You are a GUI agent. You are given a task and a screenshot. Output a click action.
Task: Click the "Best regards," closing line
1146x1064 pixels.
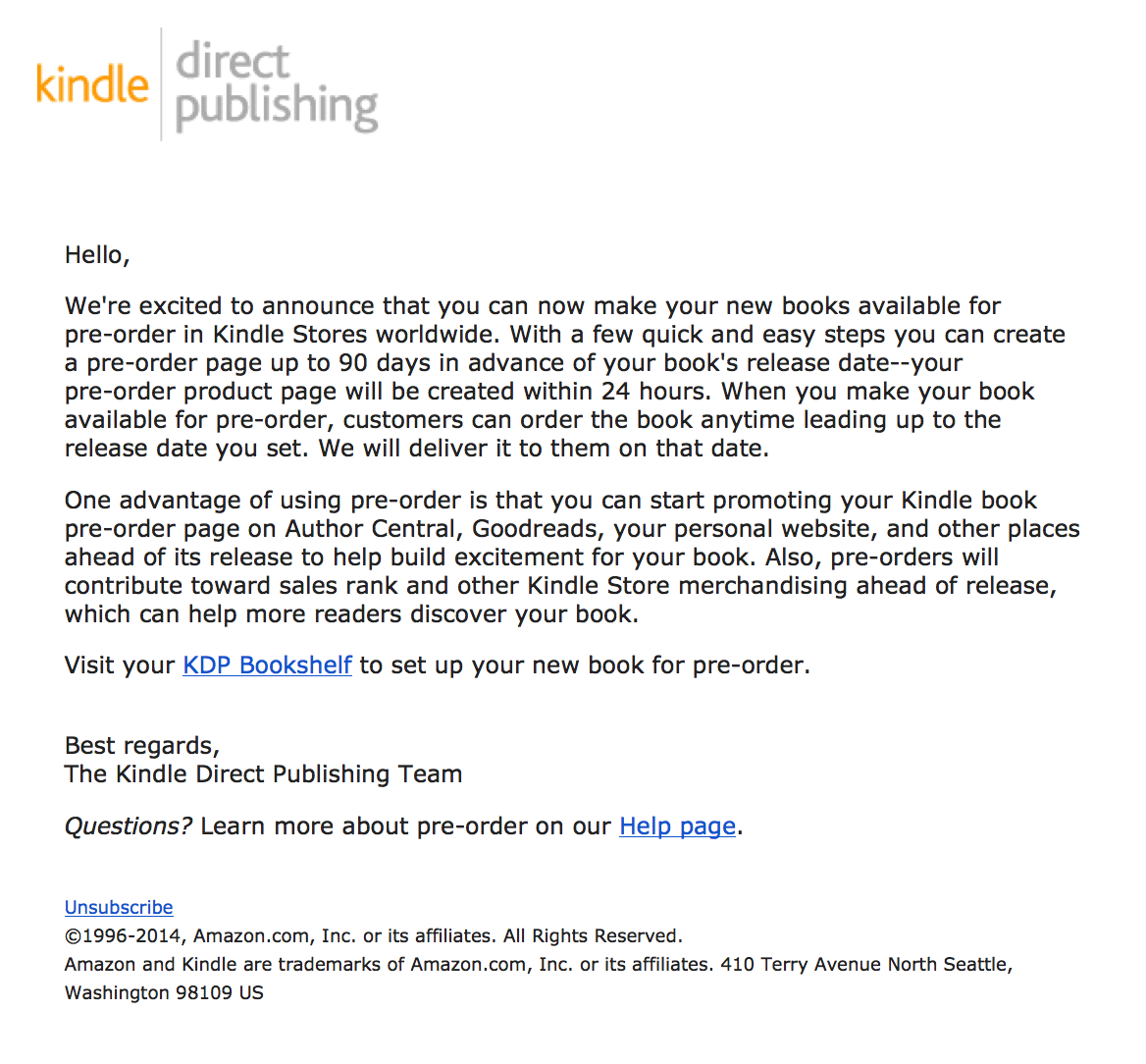(x=142, y=746)
